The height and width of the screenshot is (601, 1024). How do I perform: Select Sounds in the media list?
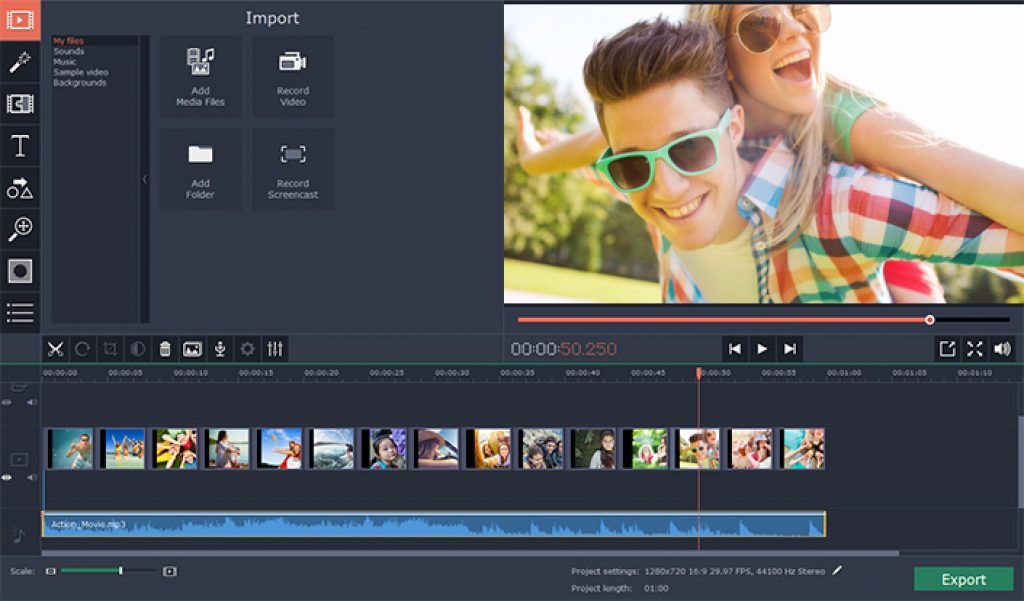[x=69, y=51]
